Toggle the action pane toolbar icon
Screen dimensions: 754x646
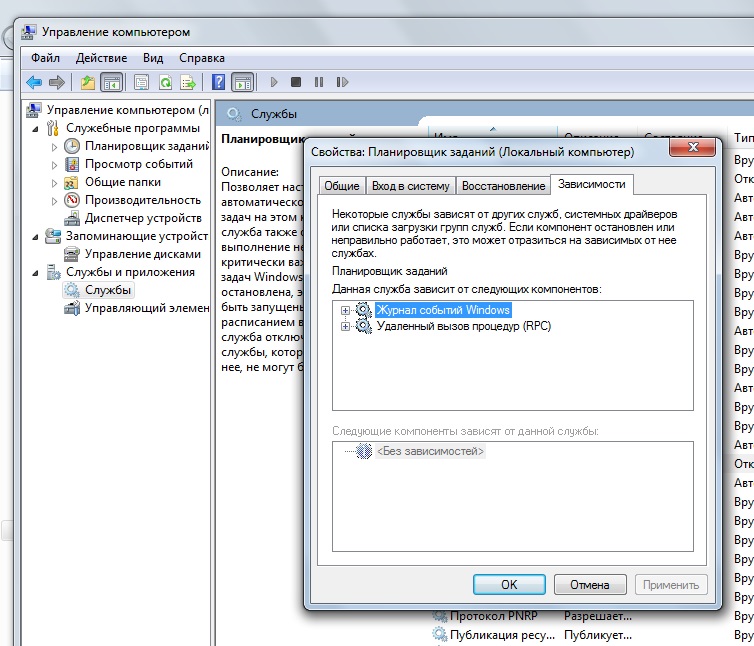tap(243, 82)
